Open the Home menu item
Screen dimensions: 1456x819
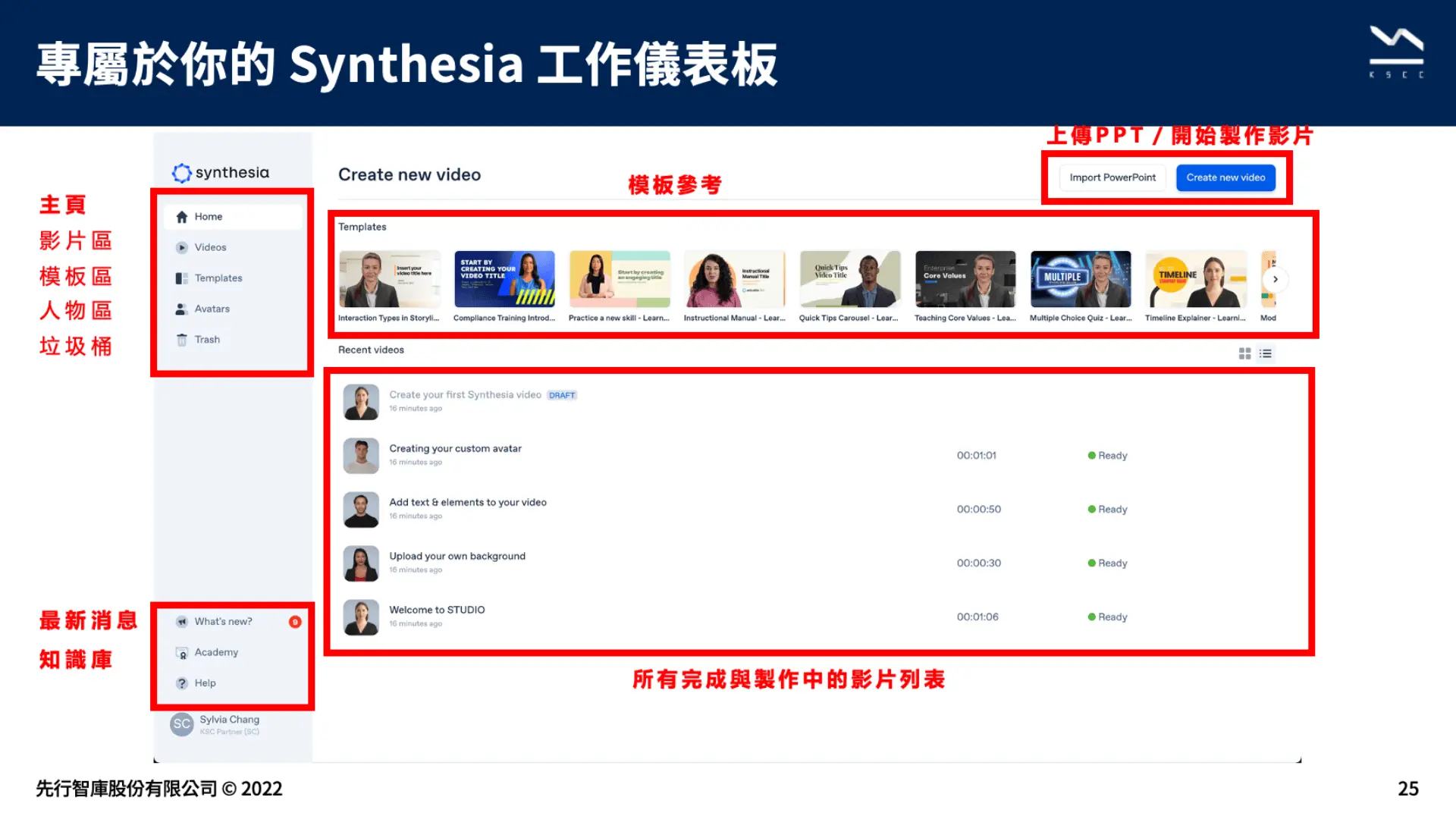(233, 217)
